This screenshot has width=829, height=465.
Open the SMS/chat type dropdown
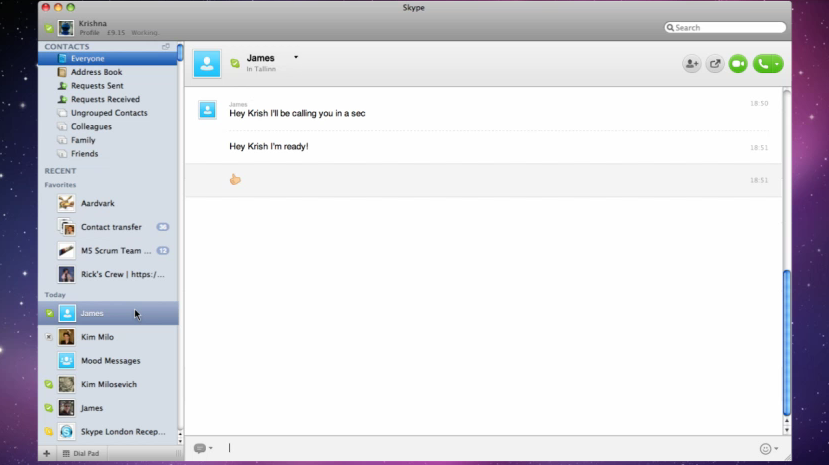click(203, 449)
